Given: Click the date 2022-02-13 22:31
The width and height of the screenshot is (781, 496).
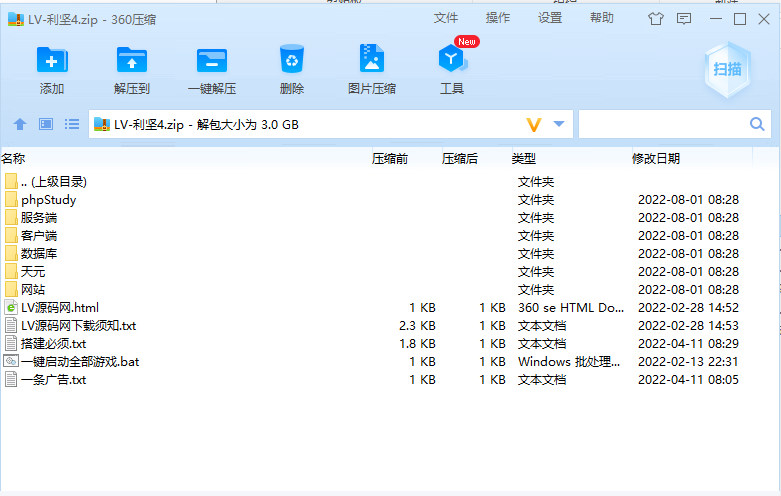Looking at the screenshot, I should click(x=688, y=362).
